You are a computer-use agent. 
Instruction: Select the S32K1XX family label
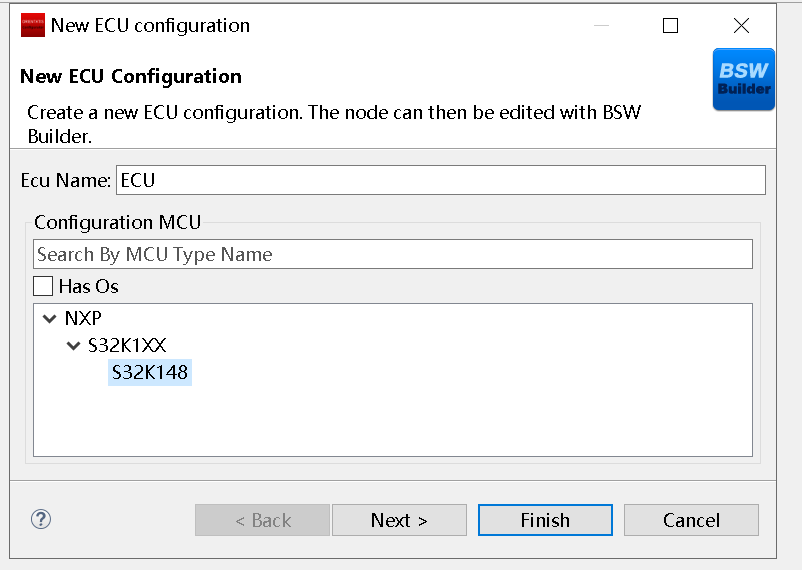tap(127, 346)
